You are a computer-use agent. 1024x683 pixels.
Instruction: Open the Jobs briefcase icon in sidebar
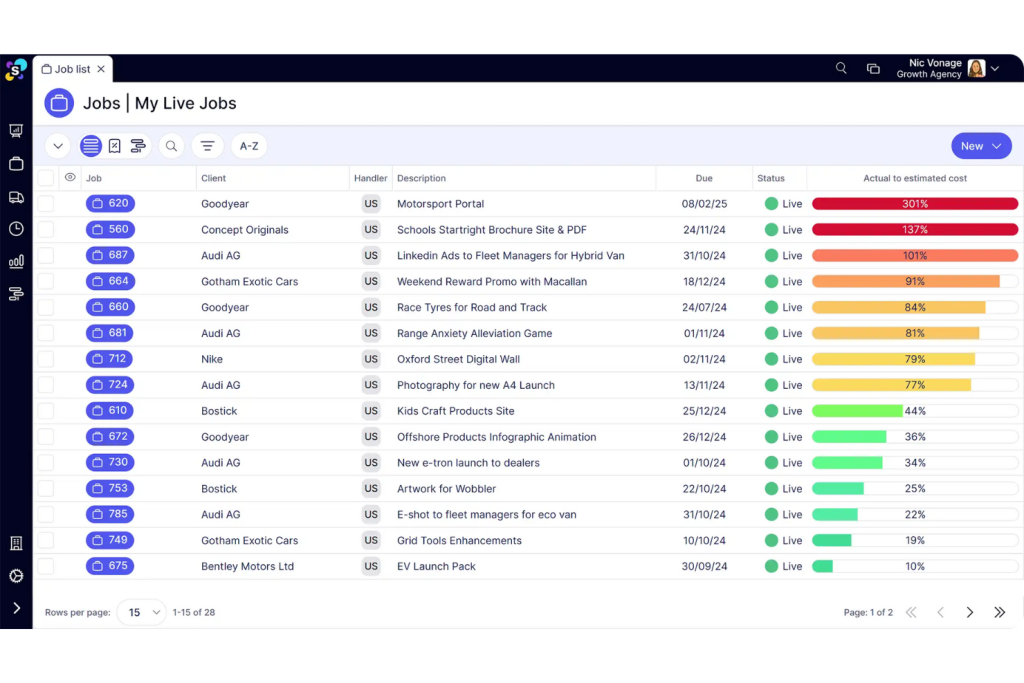(x=16, y=164)
